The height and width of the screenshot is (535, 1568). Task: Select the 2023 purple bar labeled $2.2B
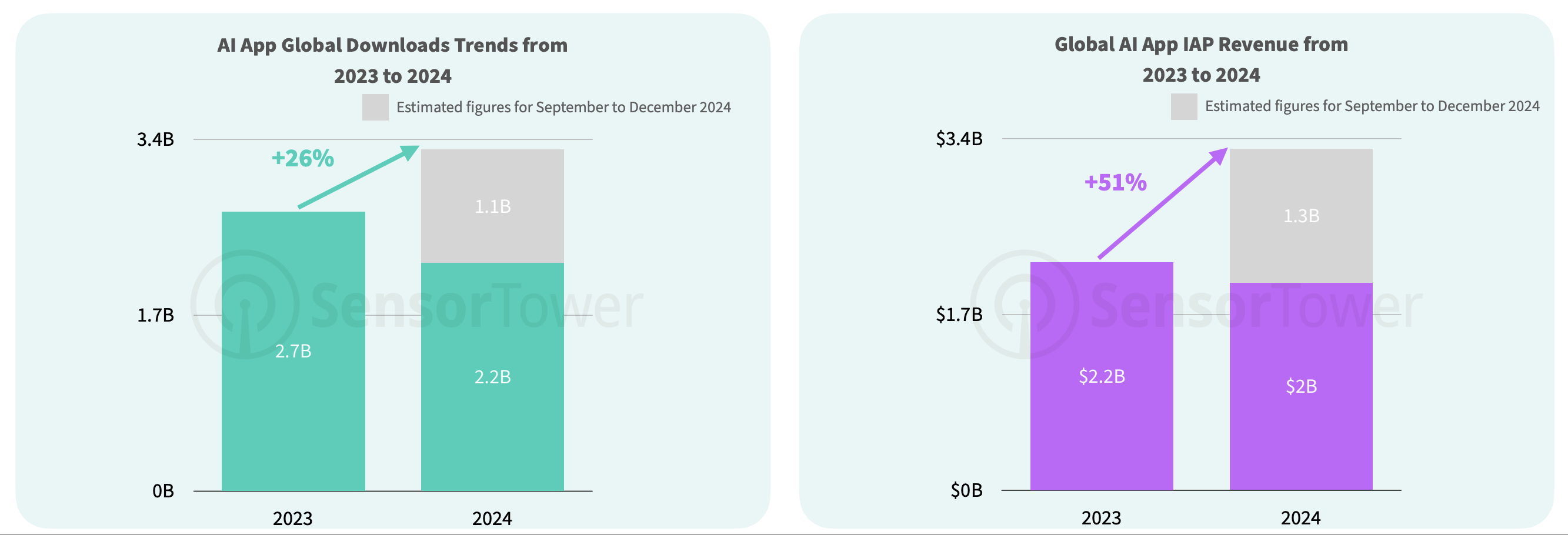[1101, 414]
